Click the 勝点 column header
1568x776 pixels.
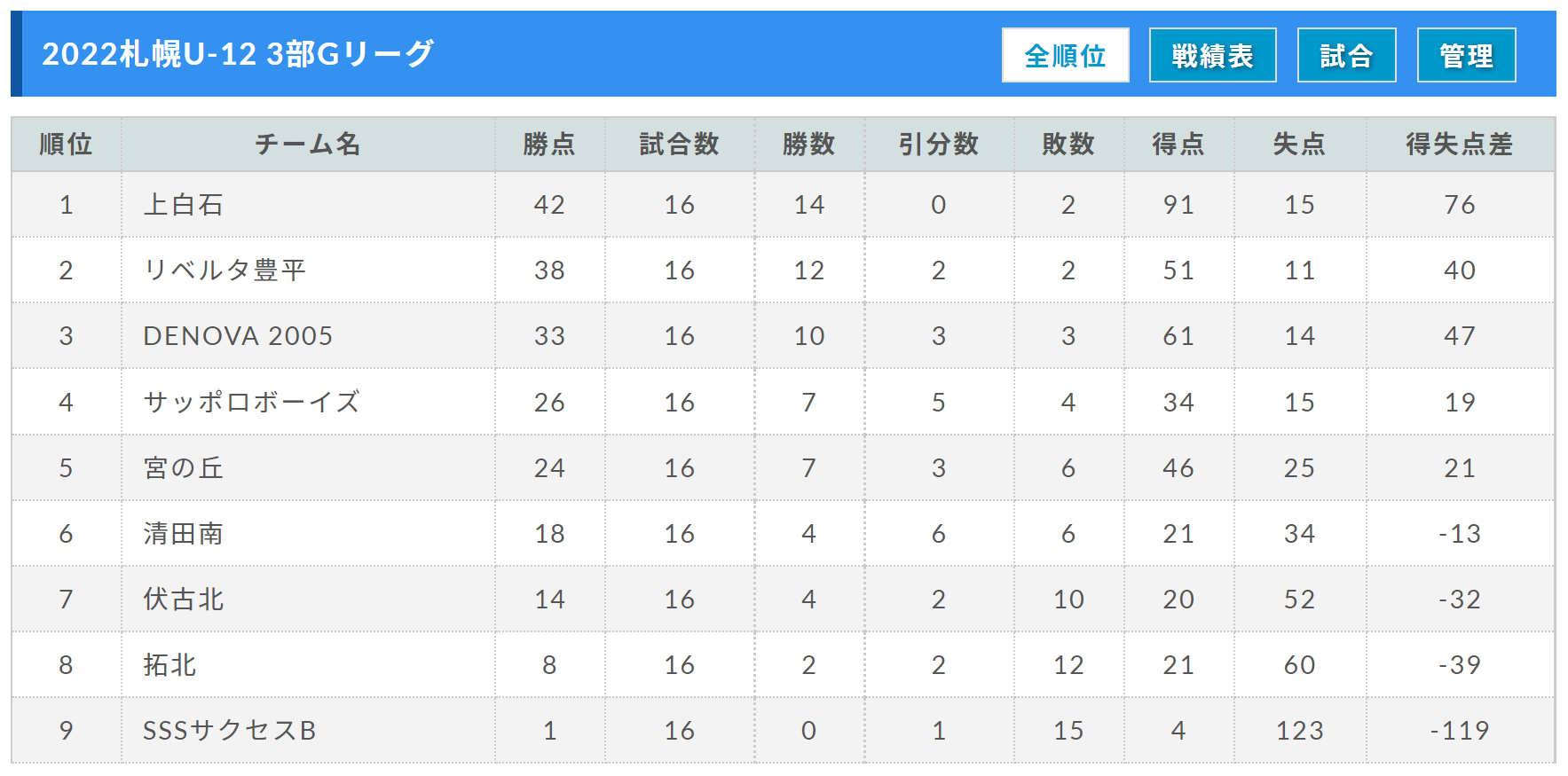[549, 144]
